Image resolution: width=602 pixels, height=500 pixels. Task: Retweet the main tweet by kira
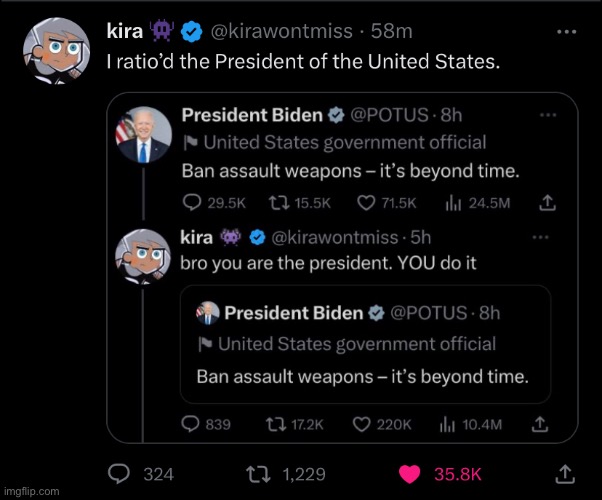click(x=255, y=472)
